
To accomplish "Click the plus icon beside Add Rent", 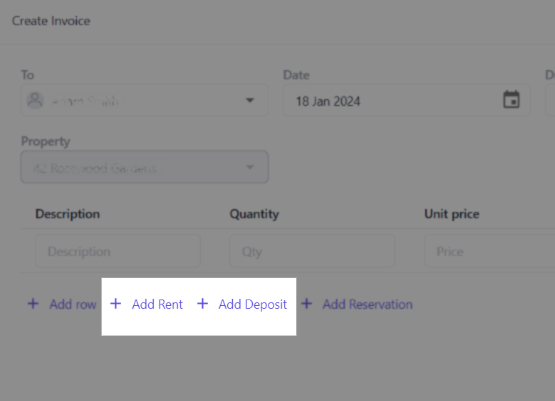I will point(115,304).
